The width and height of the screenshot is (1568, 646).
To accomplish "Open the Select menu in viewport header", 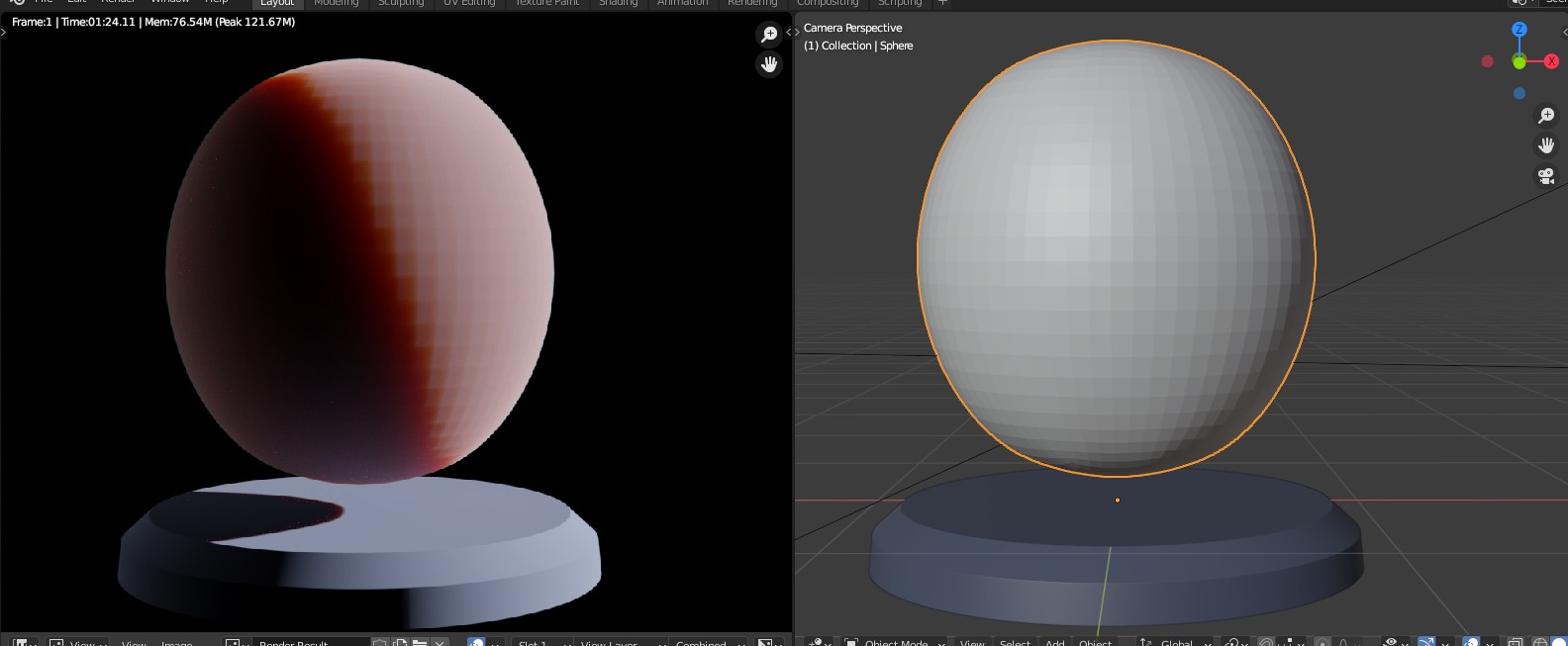I will (1015, 642).
